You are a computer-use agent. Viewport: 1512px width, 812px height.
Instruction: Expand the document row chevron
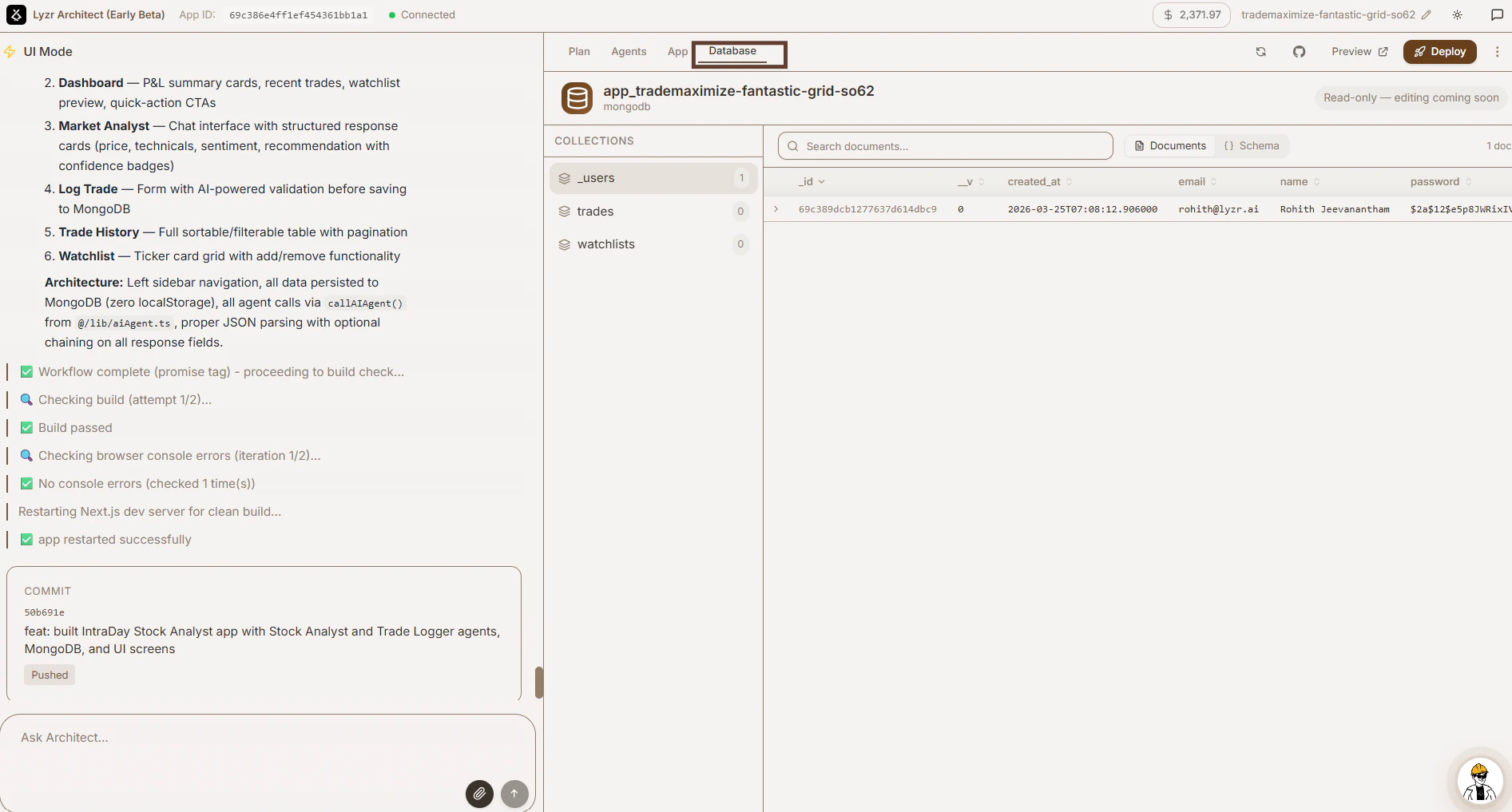tap(776, 209)
